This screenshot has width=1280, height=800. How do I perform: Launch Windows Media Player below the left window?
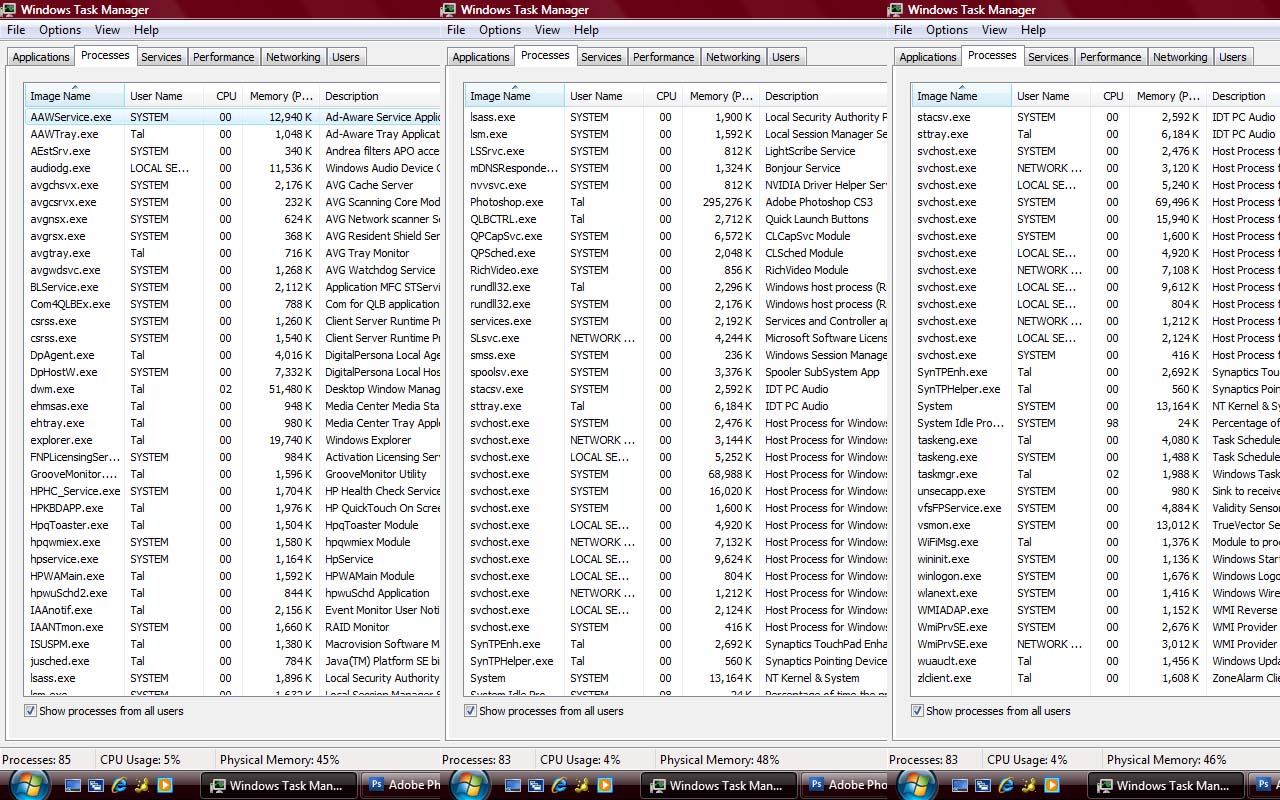[165, 786]
